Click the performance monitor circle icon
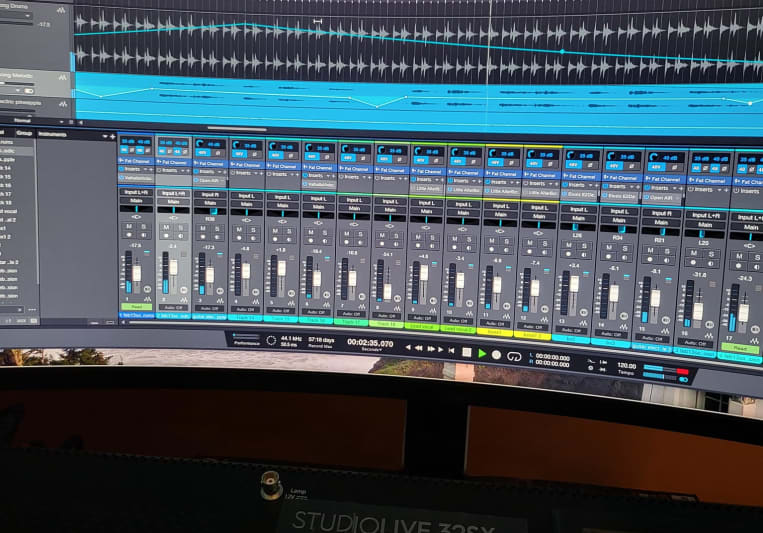 pos(272,340)
